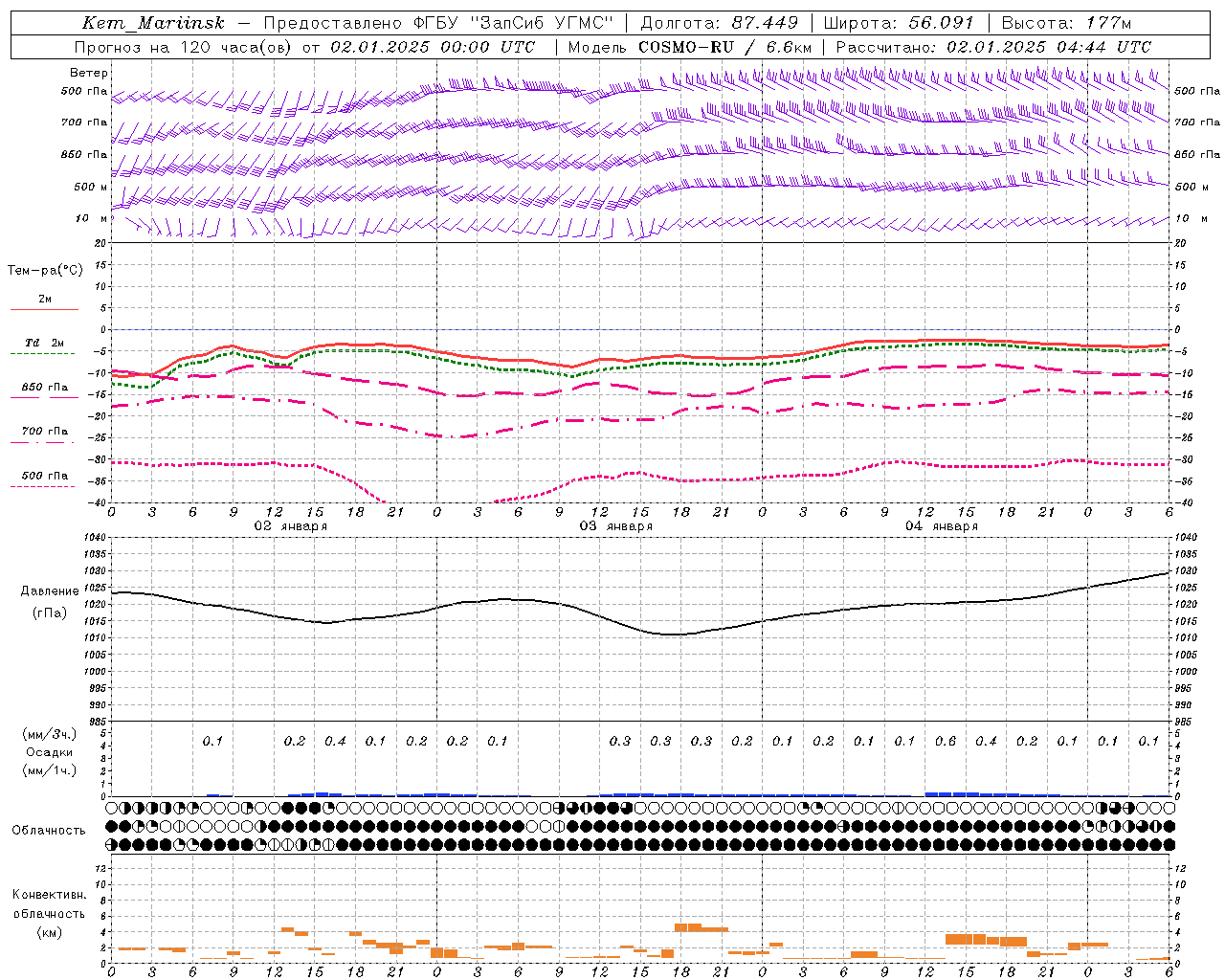Click the dashed Td 2м legend line sample
The image size is (1225, 980).
(42, 354)
